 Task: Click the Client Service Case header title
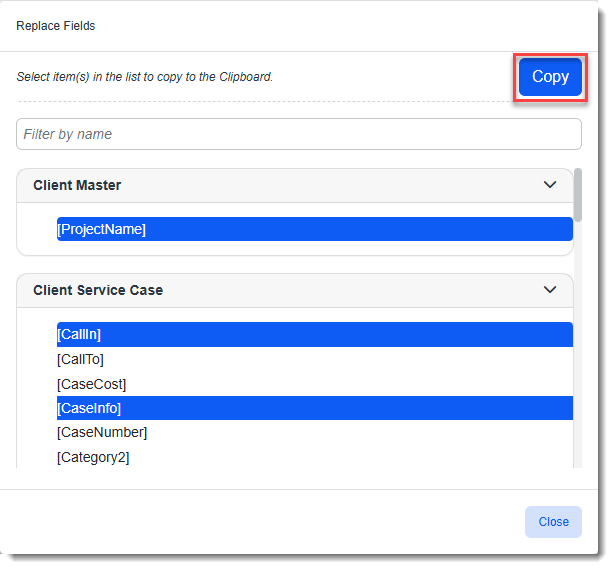98,290
